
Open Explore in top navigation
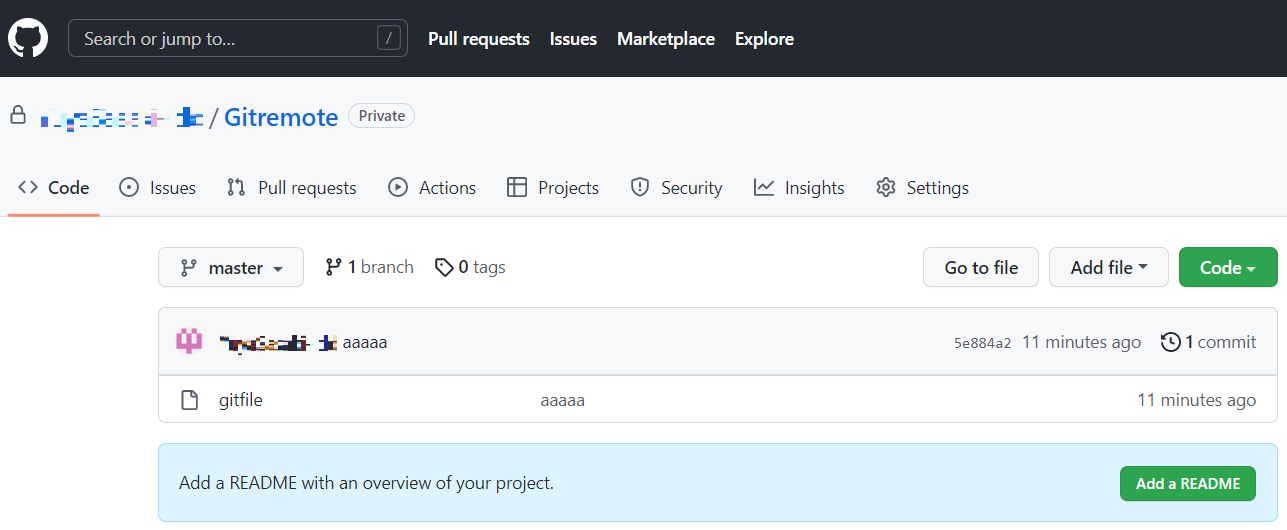764,39
